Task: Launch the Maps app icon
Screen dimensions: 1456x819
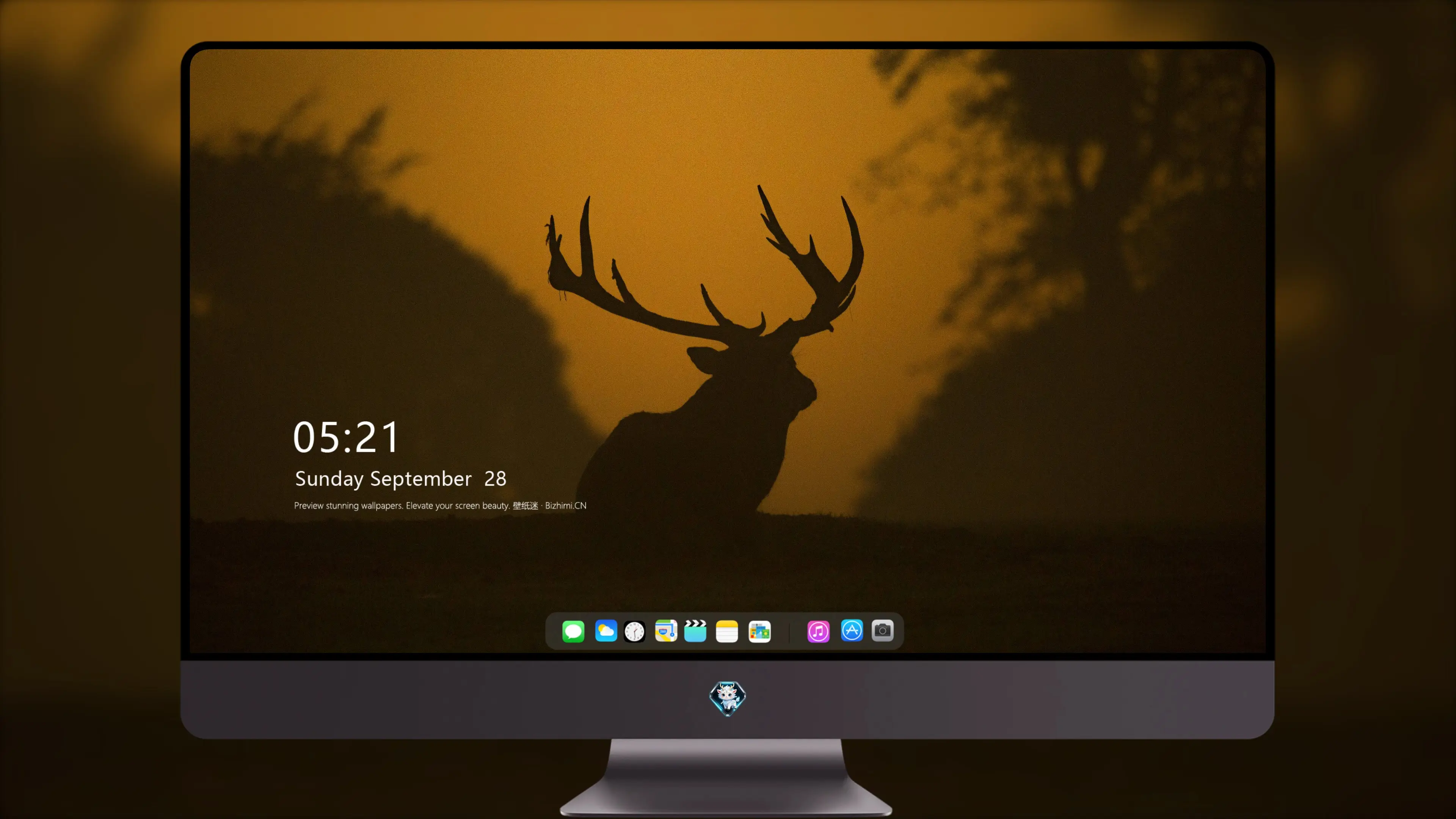Action: pos(666,631)
